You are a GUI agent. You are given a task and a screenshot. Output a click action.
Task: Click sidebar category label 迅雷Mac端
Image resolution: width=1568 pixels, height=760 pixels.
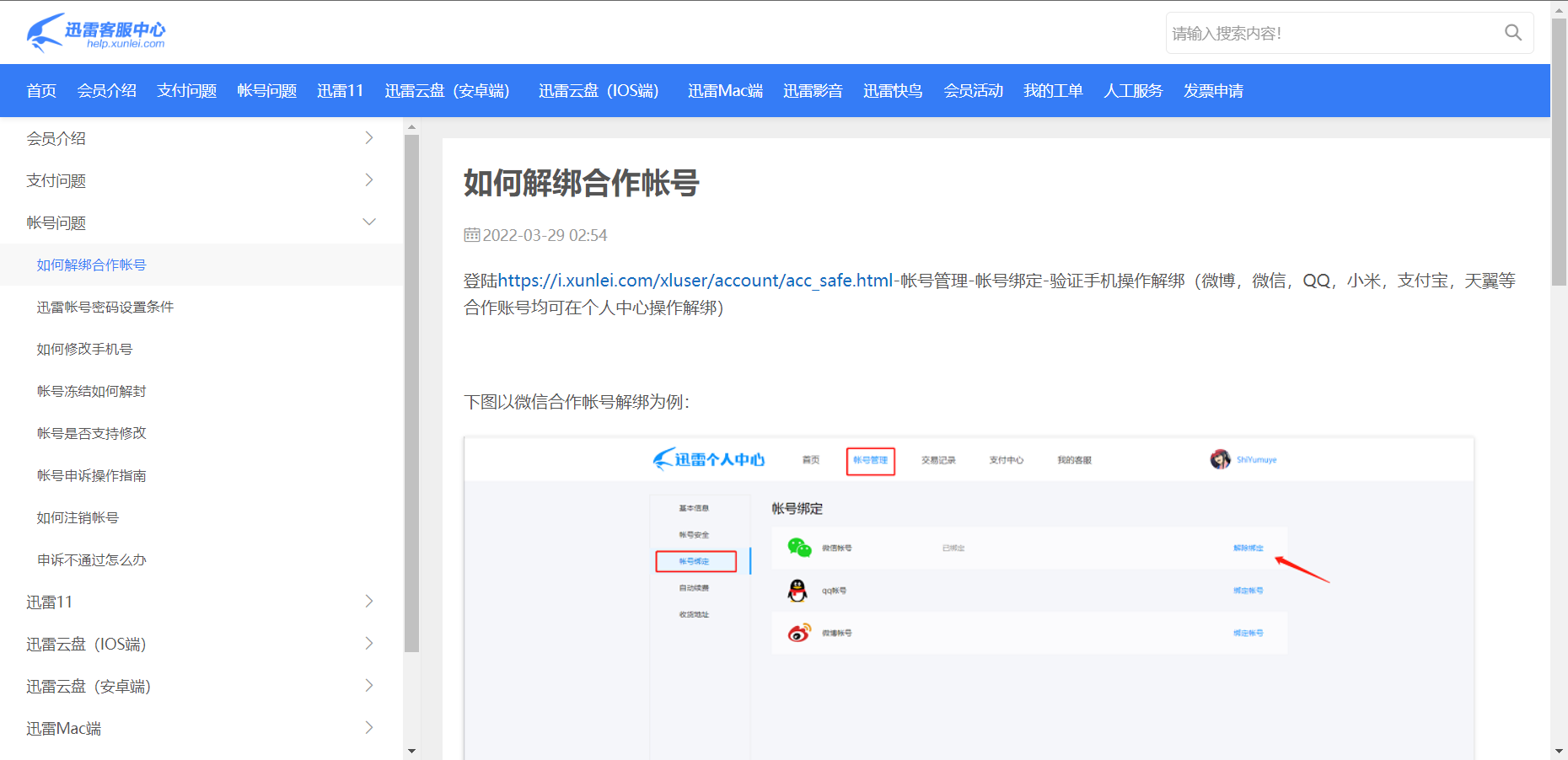tap(63, 728)
